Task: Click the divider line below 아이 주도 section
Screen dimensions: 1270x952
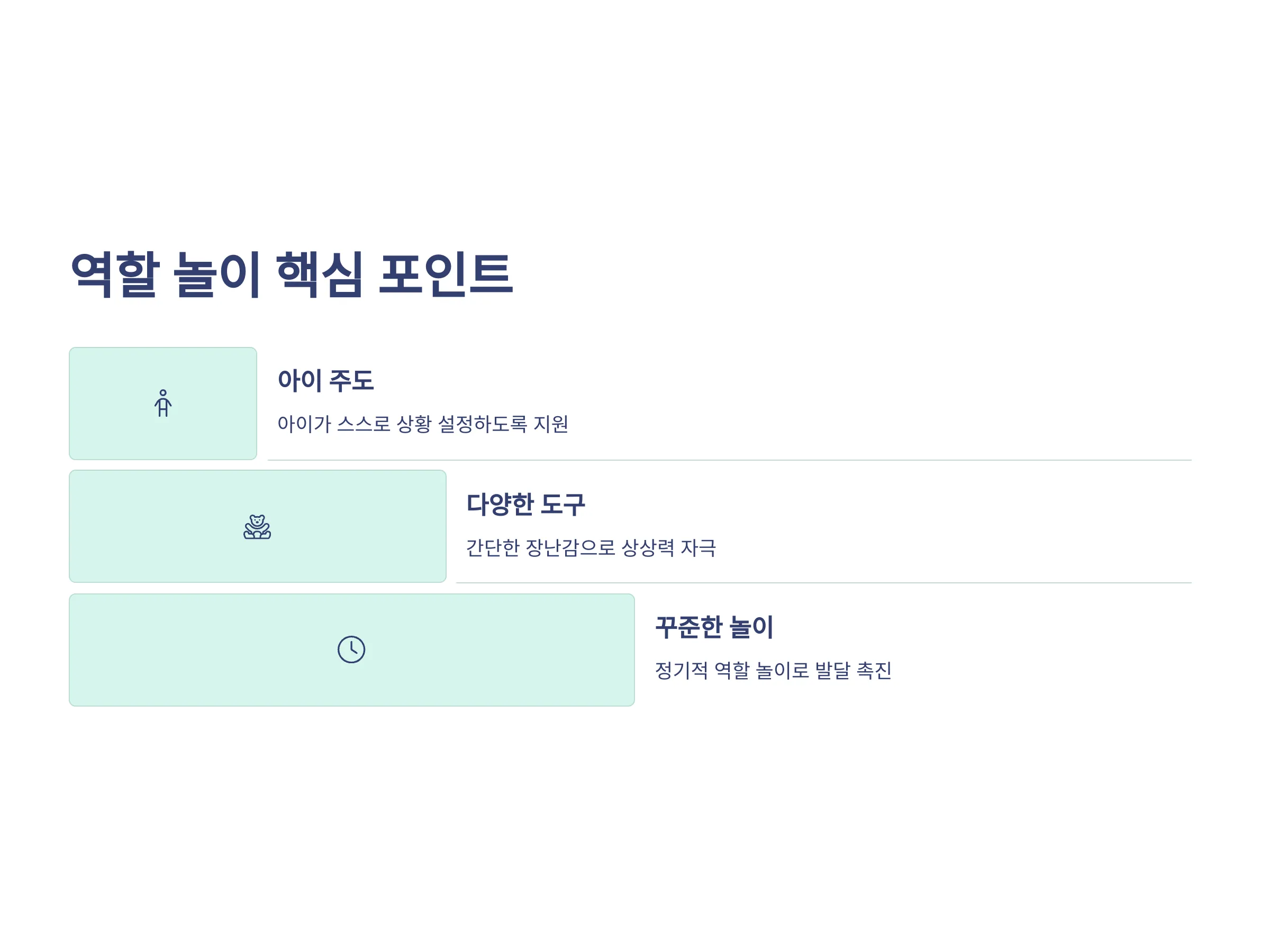Action: (x=730, y=460)
